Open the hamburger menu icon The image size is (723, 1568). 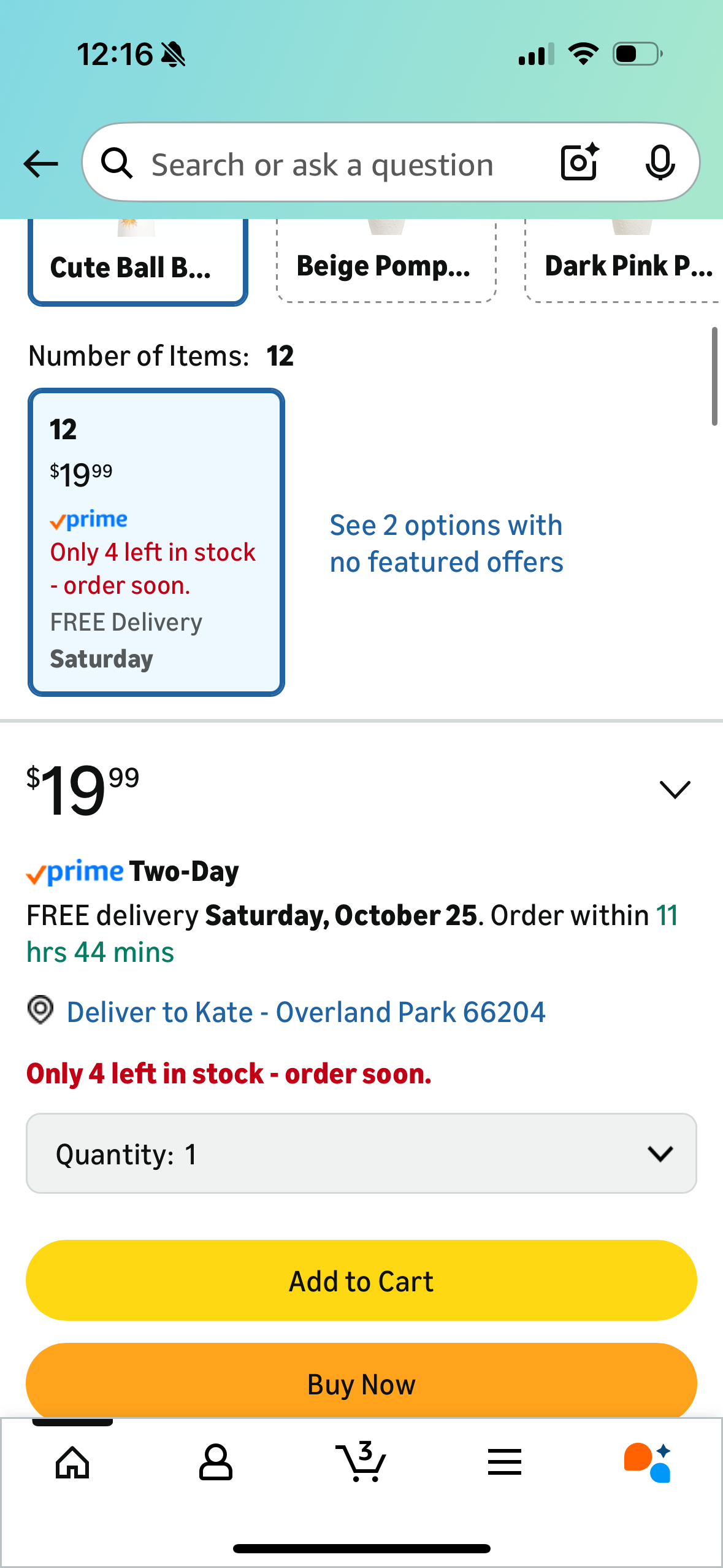[x=505, y=1462]
